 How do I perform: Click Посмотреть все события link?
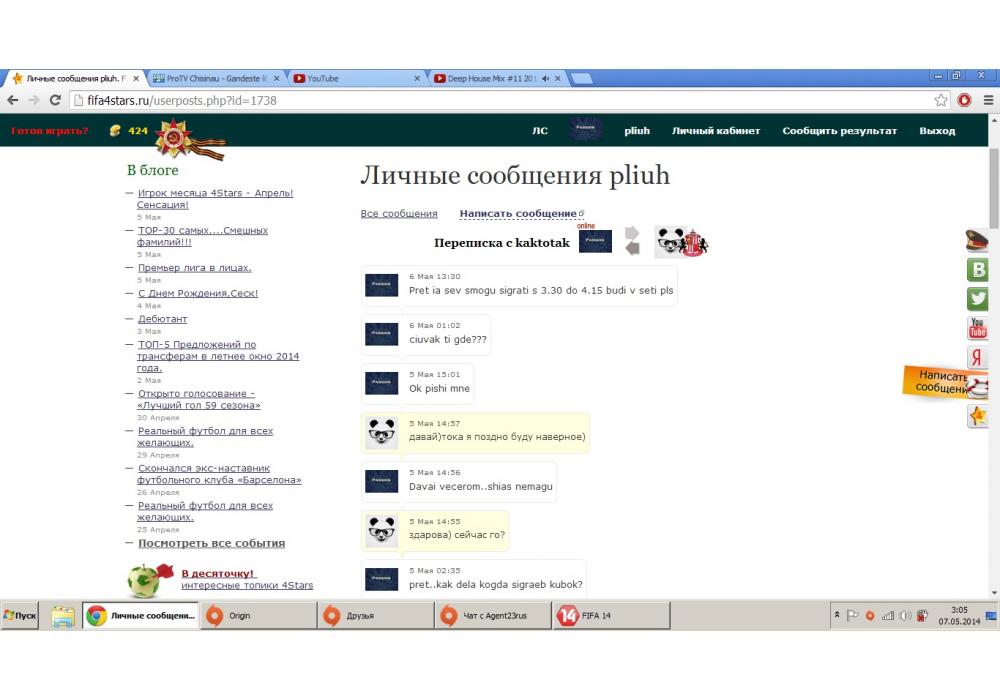click(211, 543)
